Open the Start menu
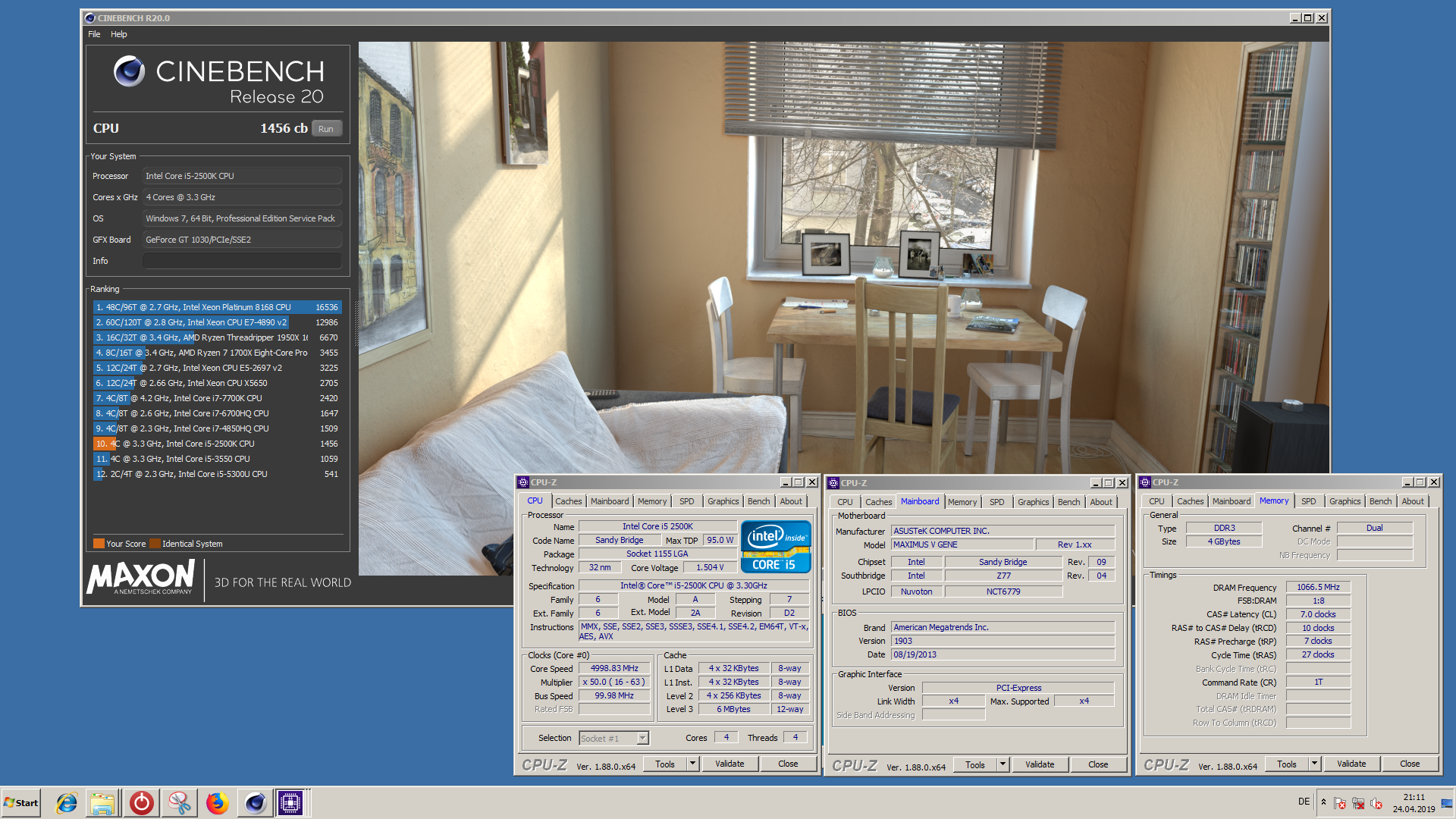The width and height of the screenshot is (1456, 819). pos(21,802)
